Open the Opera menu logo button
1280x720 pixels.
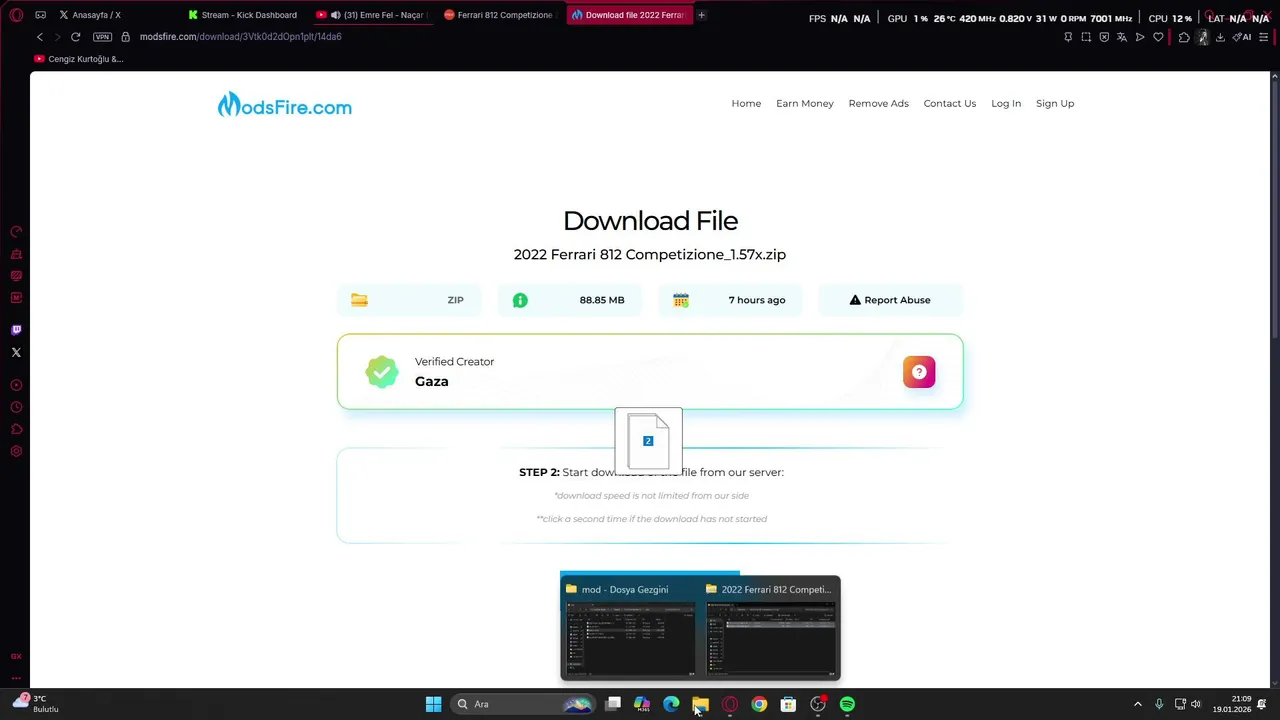(16, 15)
